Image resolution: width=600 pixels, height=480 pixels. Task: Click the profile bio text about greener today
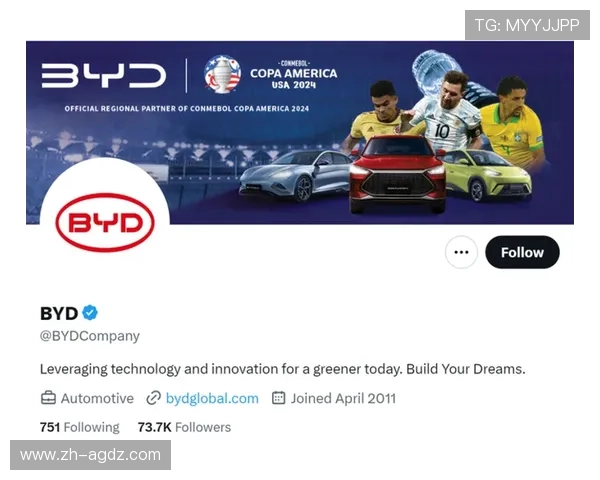(x=282, y=369)
